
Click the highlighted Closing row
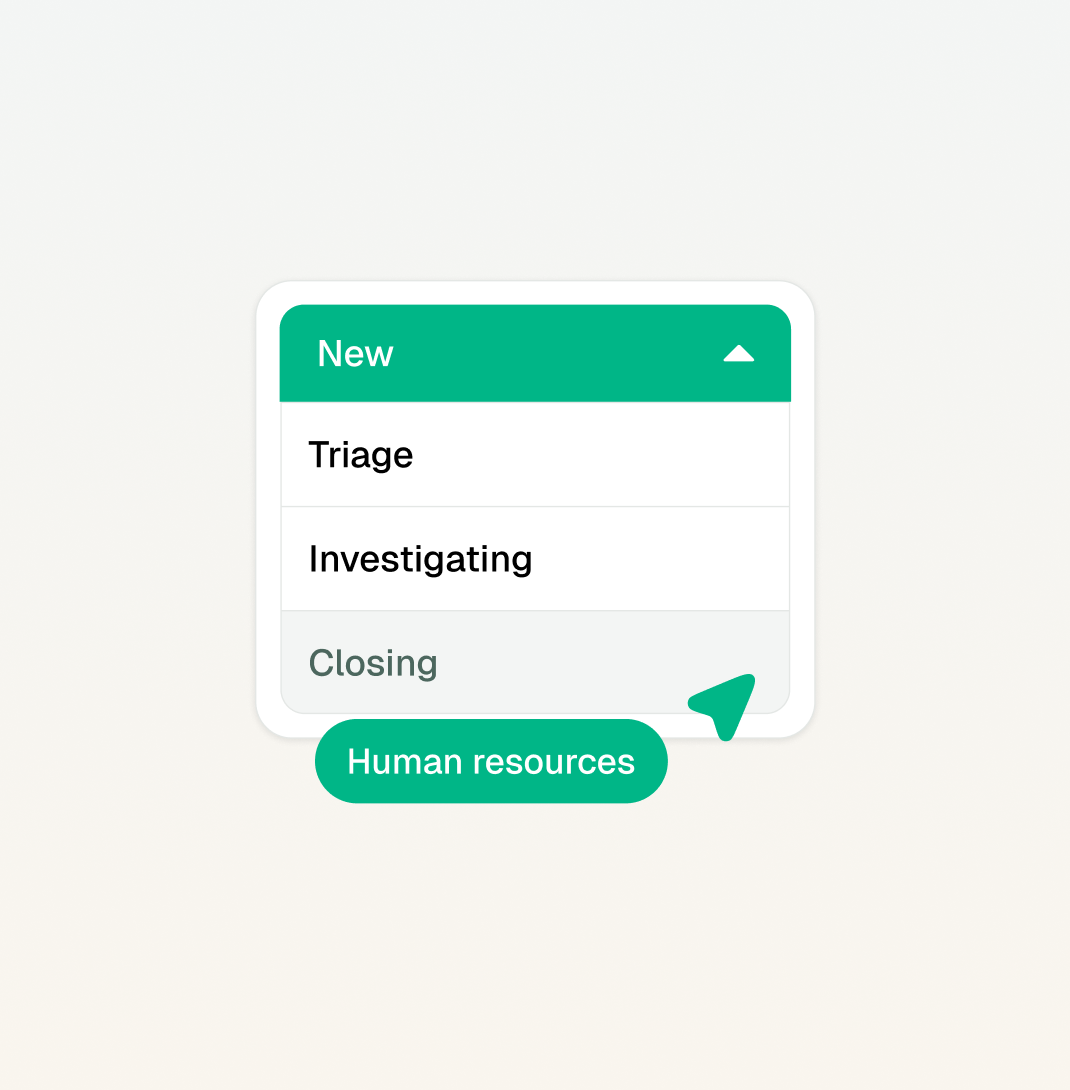tap(535, 662)
